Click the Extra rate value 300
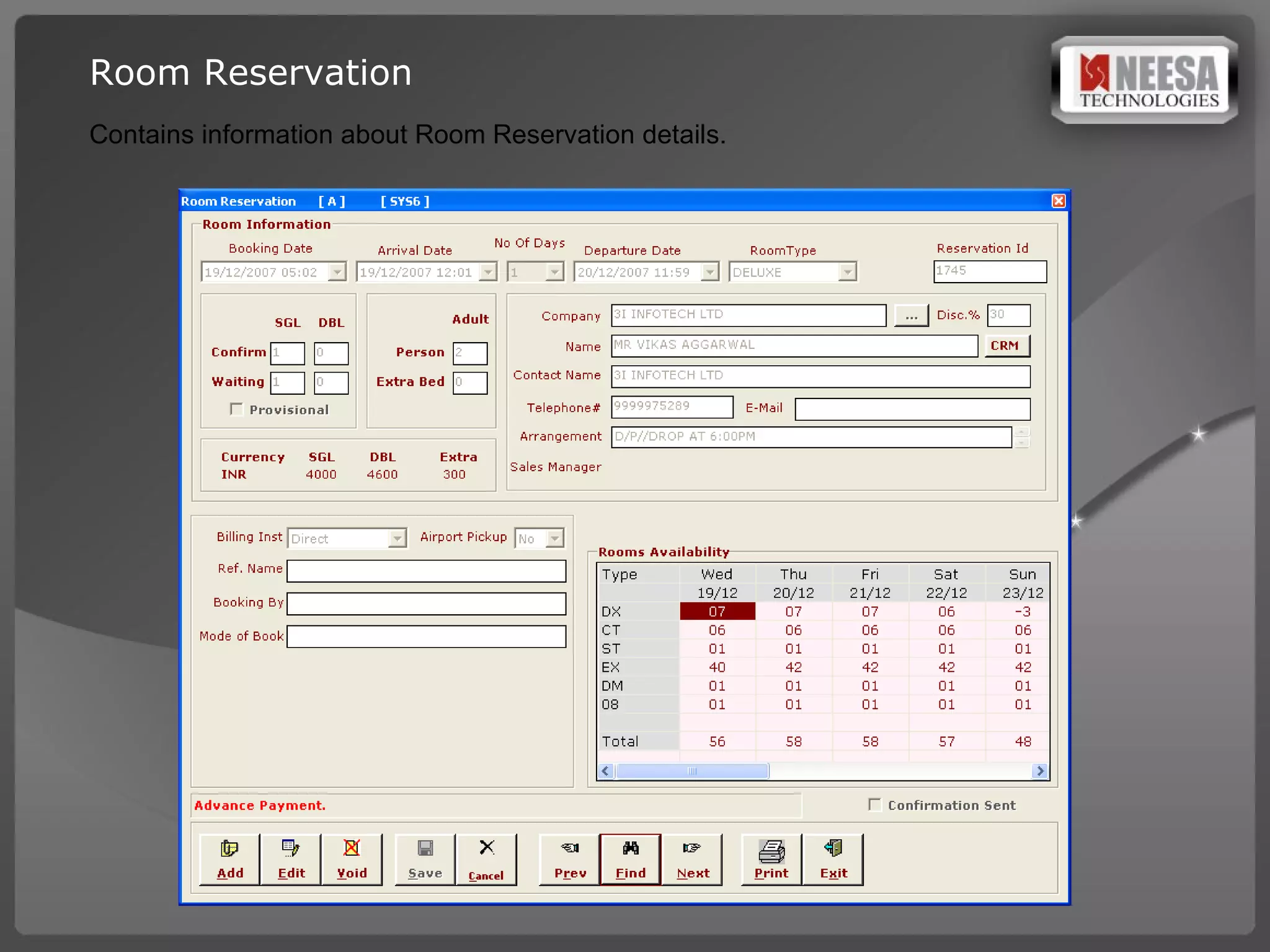The image size is (1270, 952). [x=455, y=474]
